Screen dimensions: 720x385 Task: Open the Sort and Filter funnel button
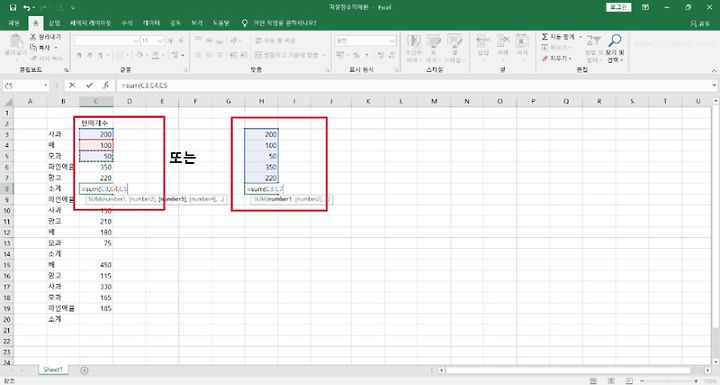pos(593,48)
